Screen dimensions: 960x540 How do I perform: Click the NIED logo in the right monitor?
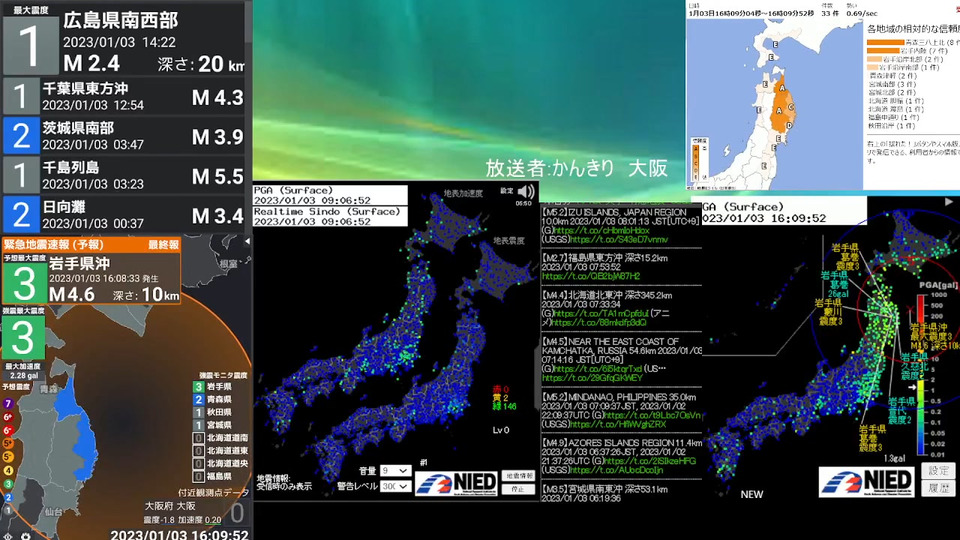click(x=866, y=481)
